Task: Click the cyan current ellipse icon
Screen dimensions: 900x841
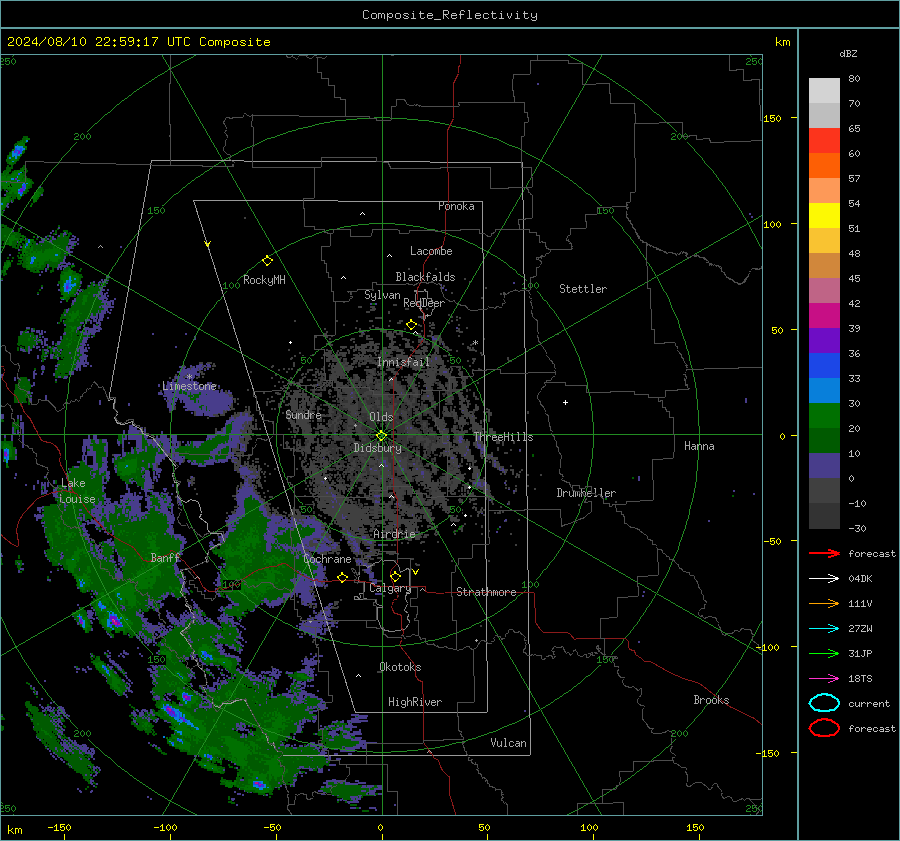Action: click(x=824, y=703)
